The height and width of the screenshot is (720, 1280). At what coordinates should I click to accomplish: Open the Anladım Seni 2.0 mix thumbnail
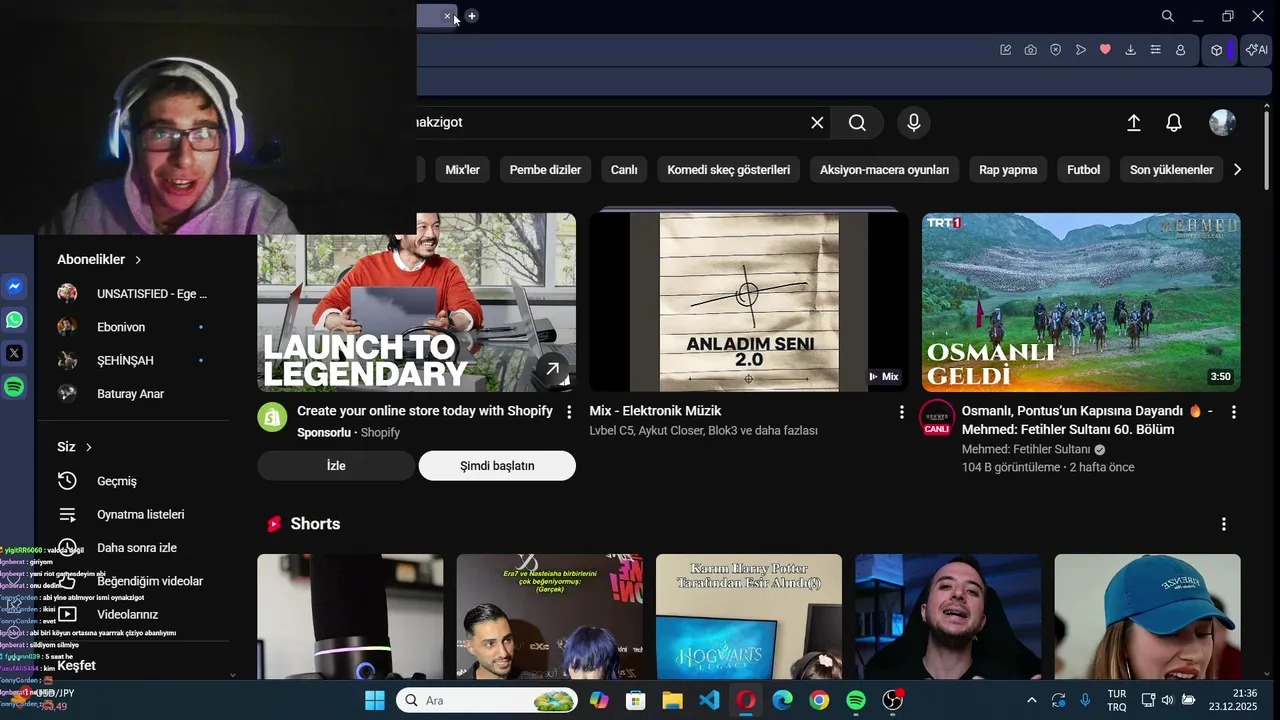pos(749,302)
